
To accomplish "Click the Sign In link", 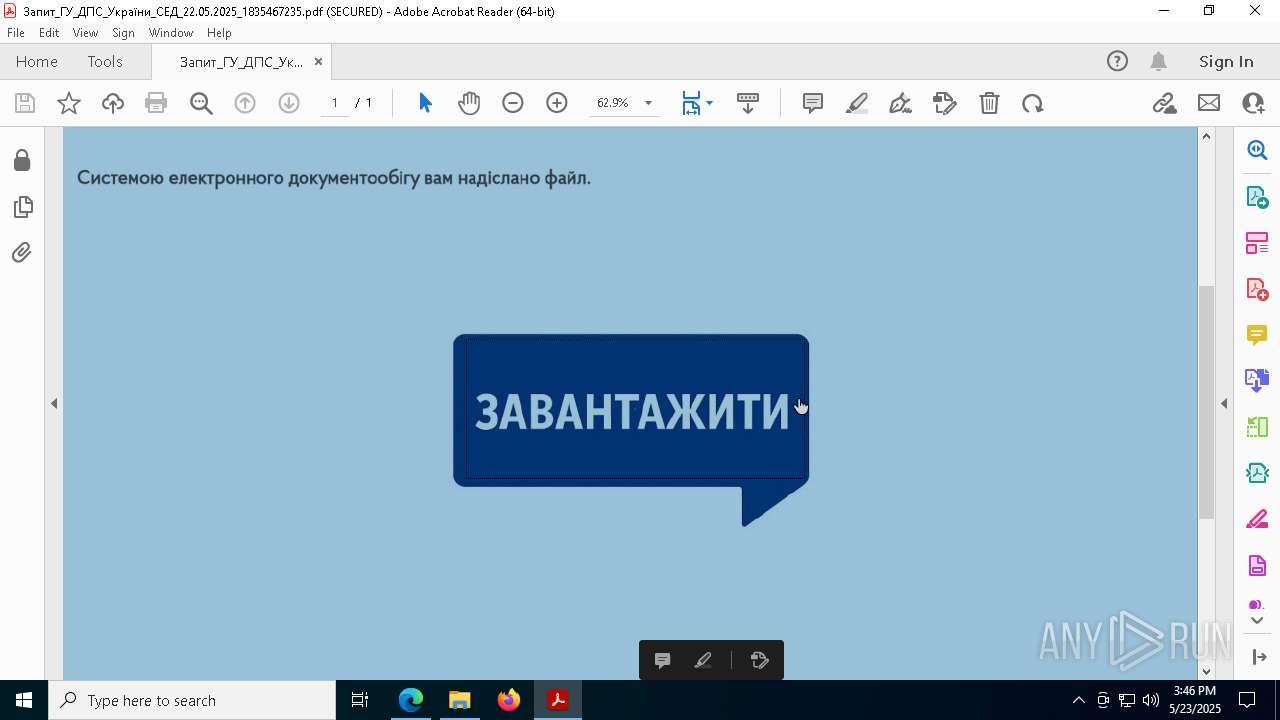I will point(1226,61).
